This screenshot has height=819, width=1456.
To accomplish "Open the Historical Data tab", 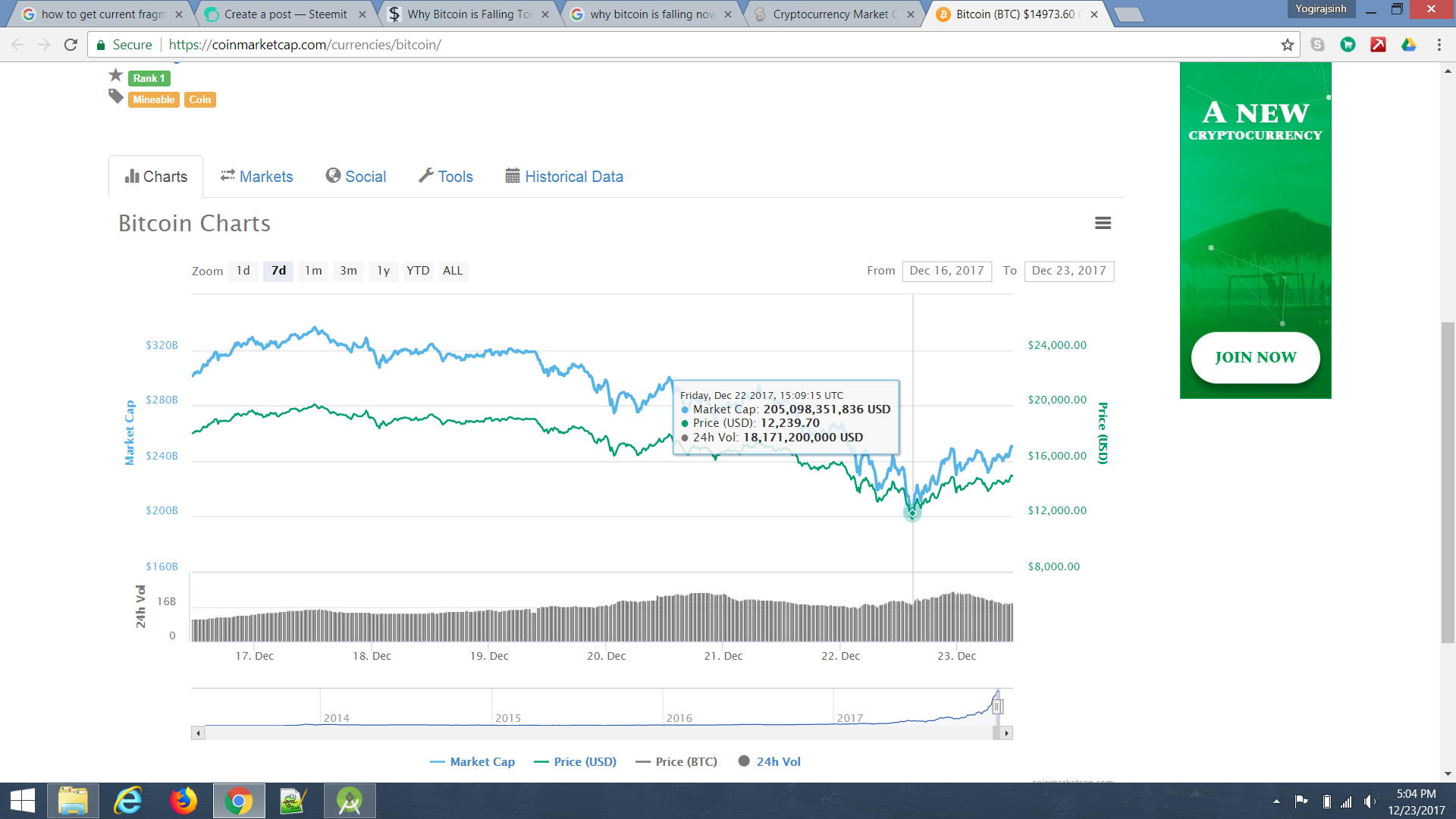I will point(564,177).
